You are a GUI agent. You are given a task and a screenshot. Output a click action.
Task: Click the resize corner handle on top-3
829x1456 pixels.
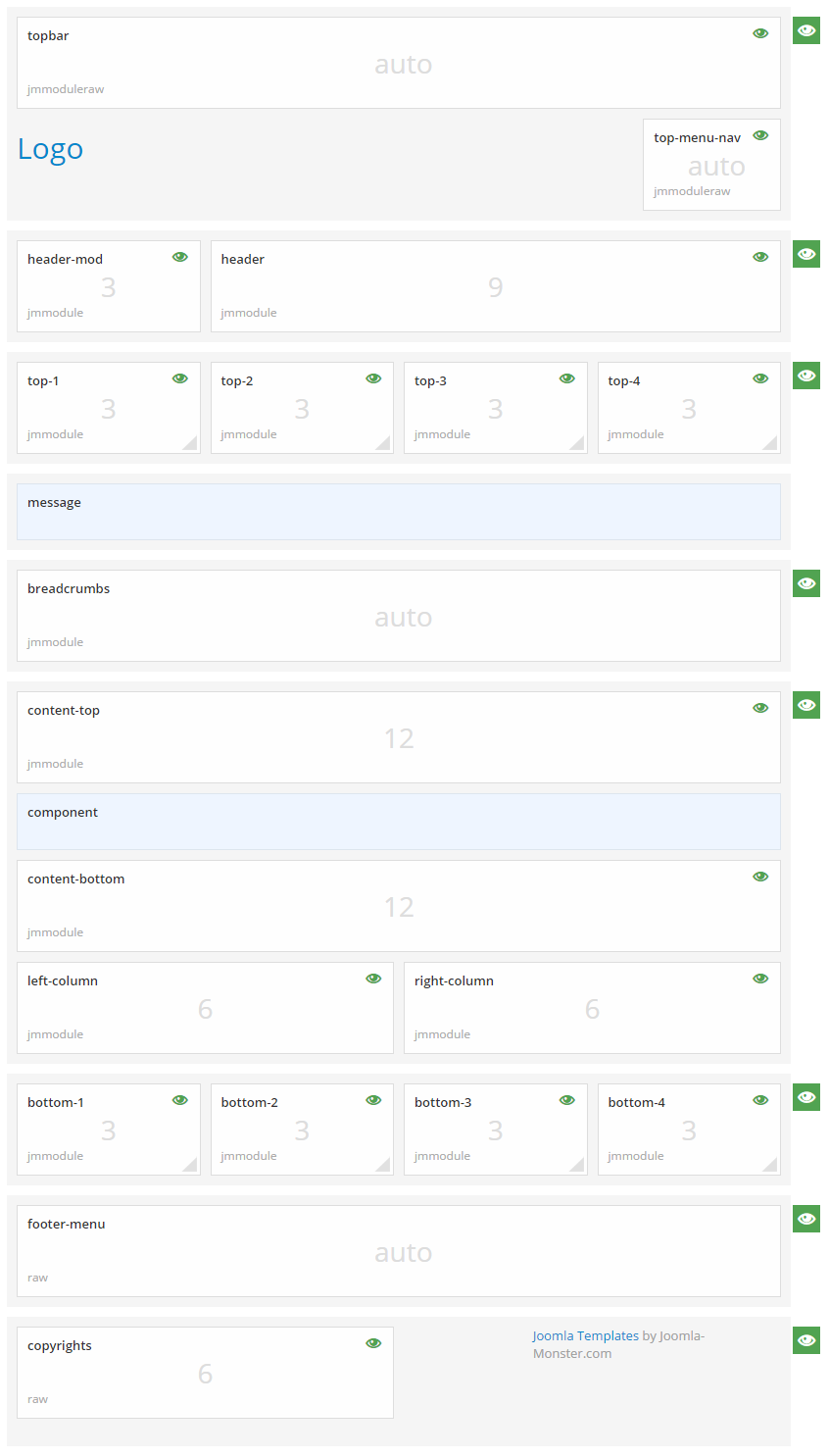click(578, 444)
